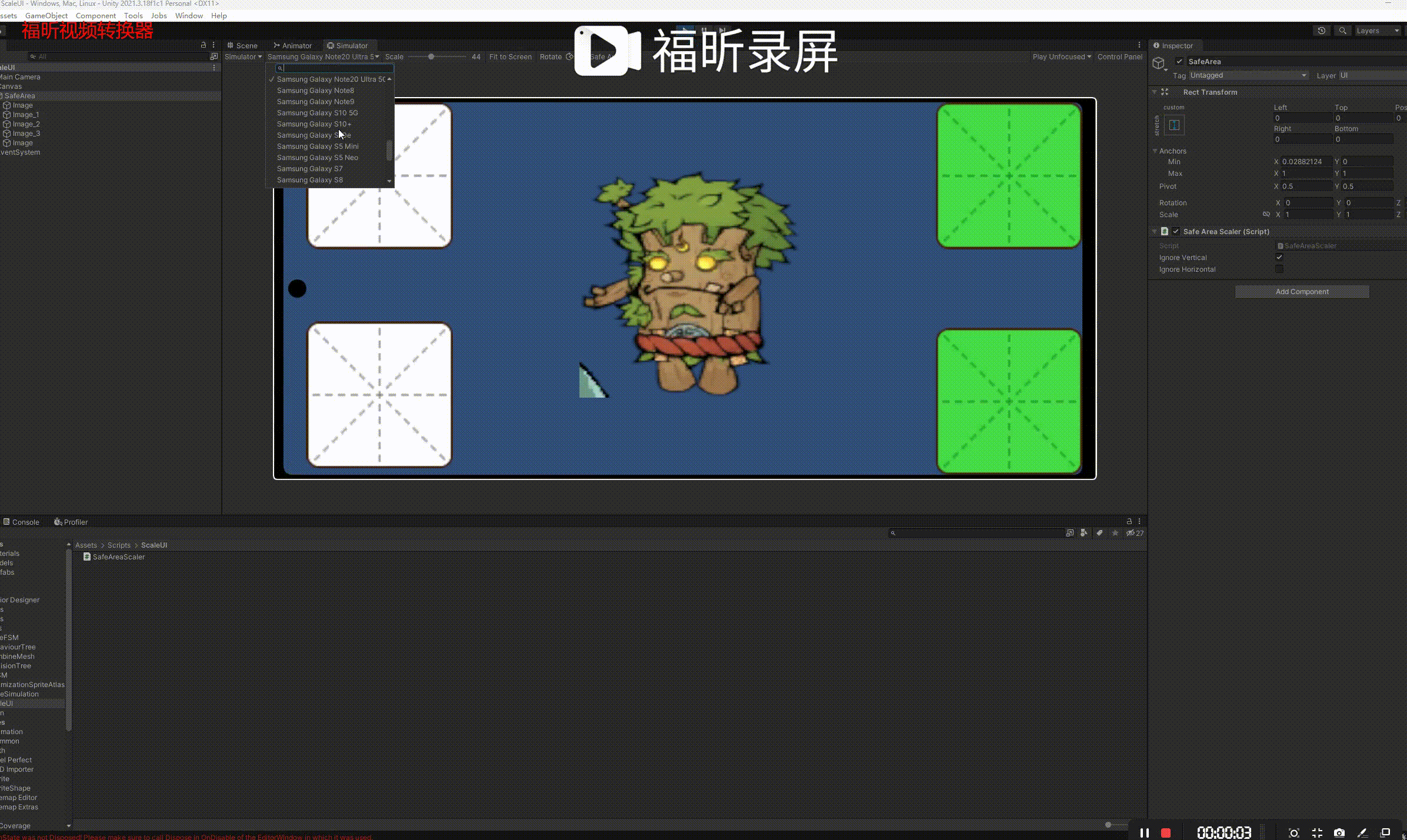This screenshot has width=1407, height=840.
Task: Open the Layers dropdown in the toolbar
Action: pyautogui.click(x=1377, y=31)
